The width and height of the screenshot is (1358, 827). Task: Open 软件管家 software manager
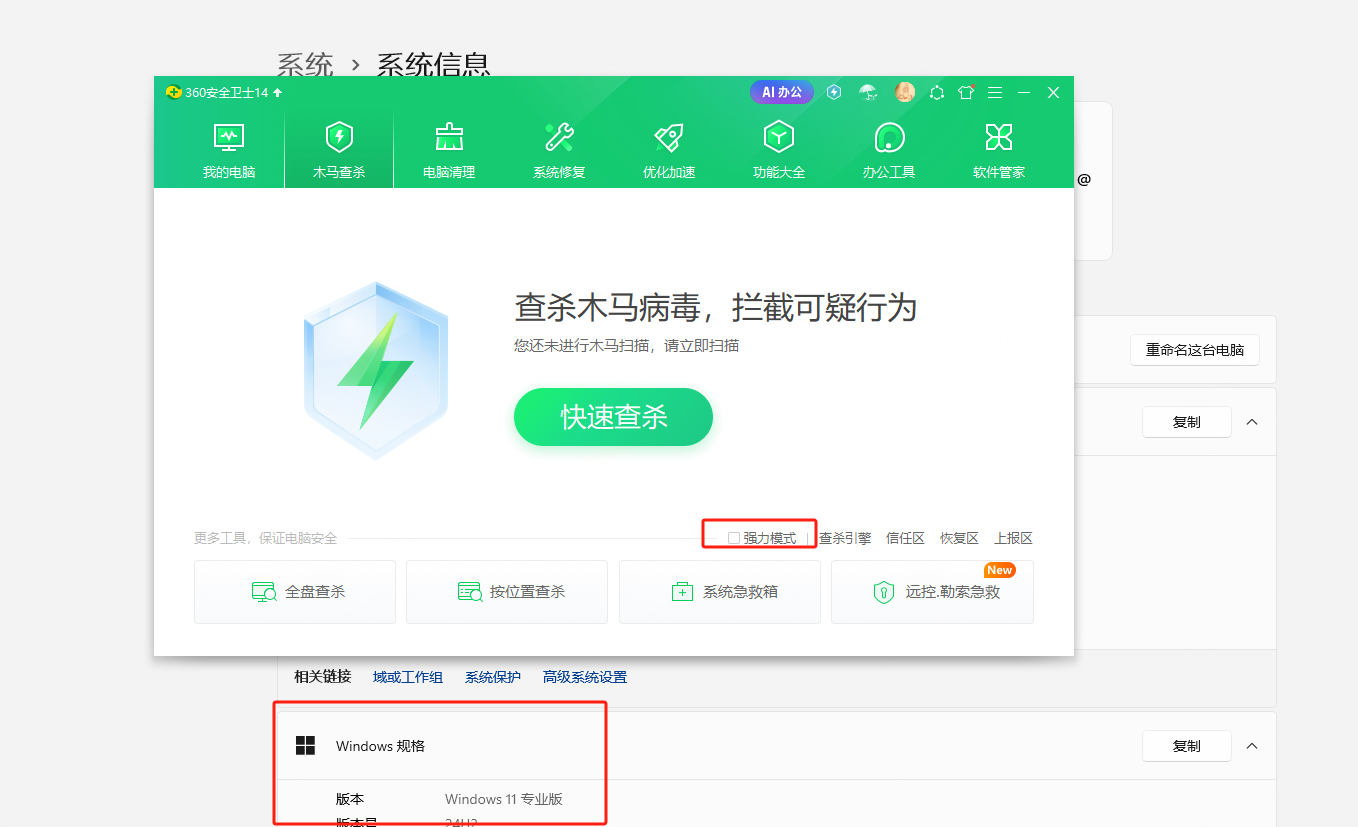999,150
